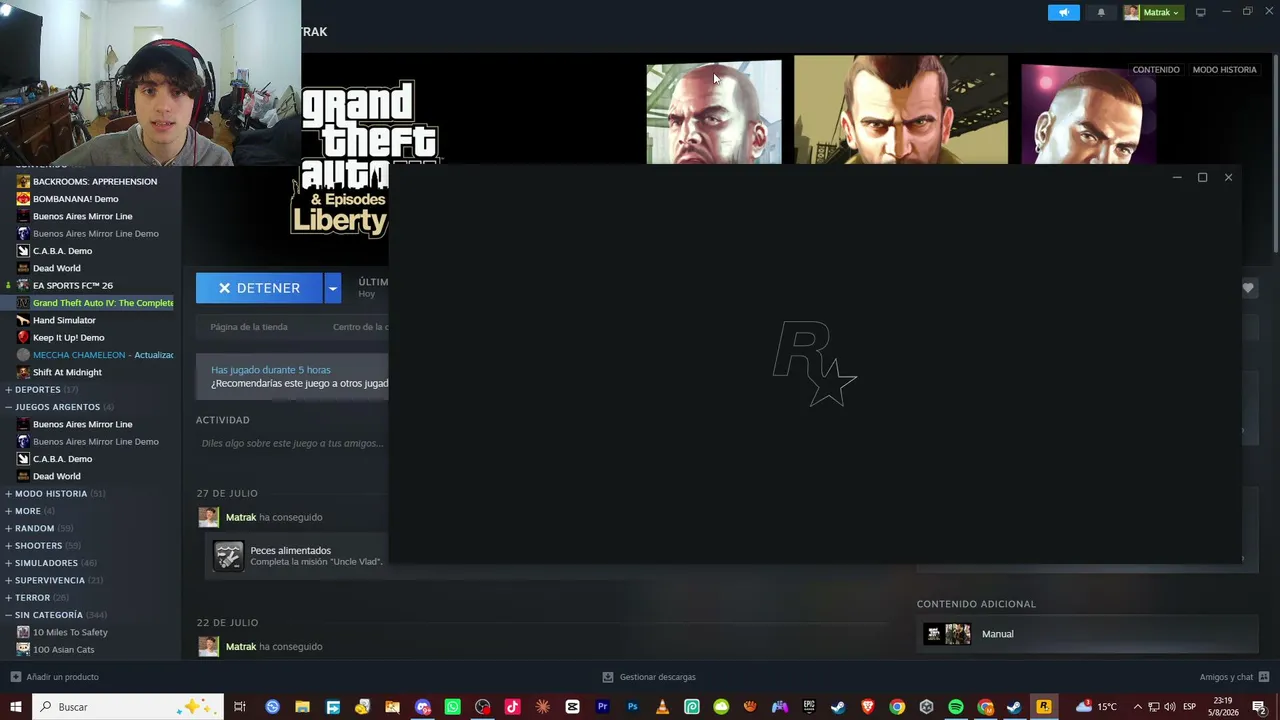Open Matrak profile link under 22 de julio
The width and height of the screenshot is (1280, 720).
241,647
